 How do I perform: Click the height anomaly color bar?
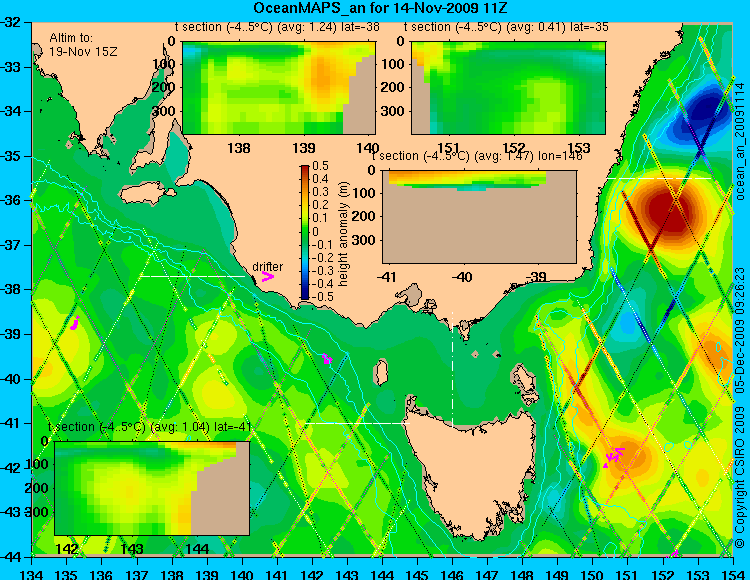pos(305,232)
